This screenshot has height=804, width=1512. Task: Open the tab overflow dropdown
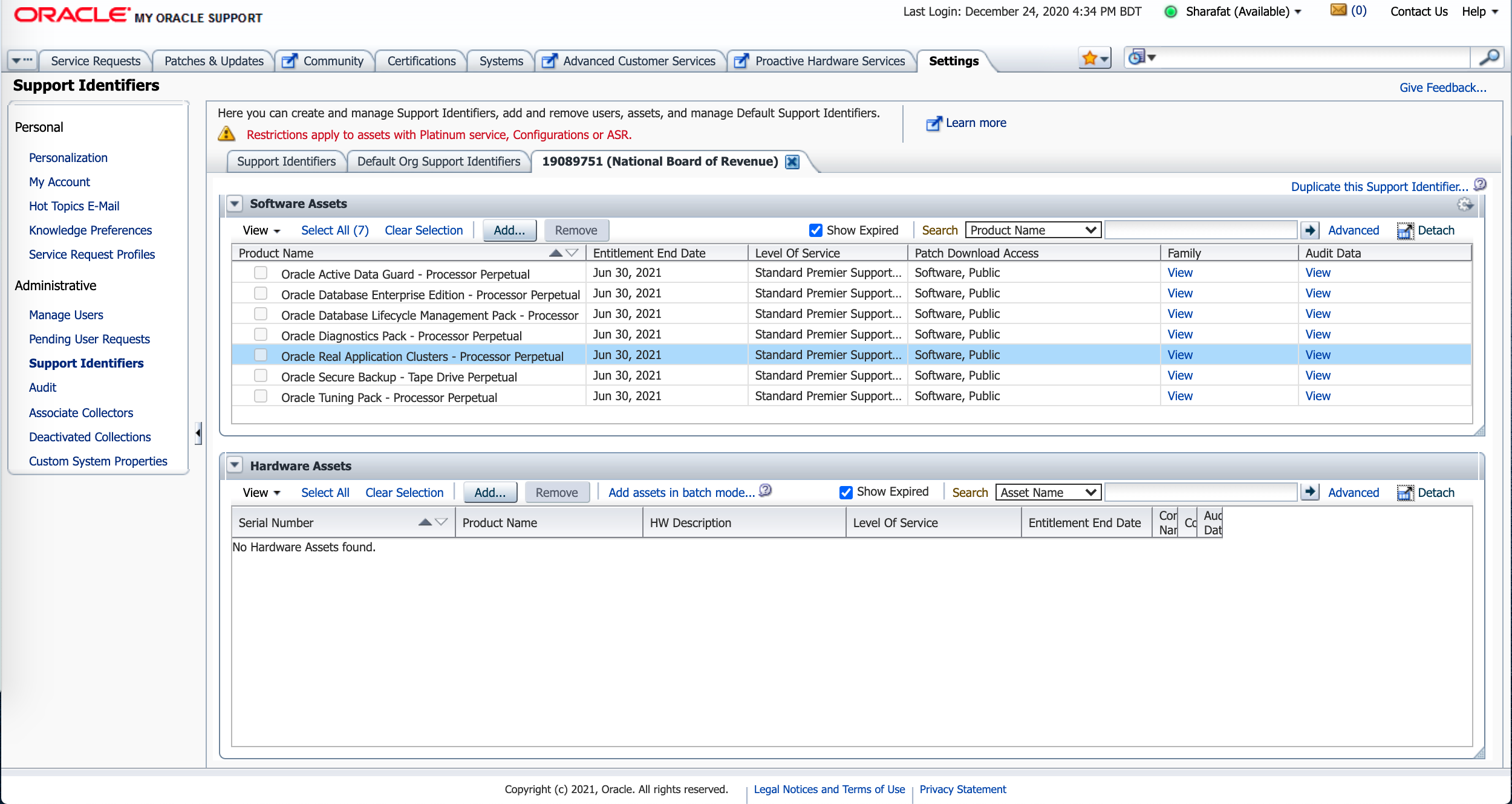coord(22,60)
